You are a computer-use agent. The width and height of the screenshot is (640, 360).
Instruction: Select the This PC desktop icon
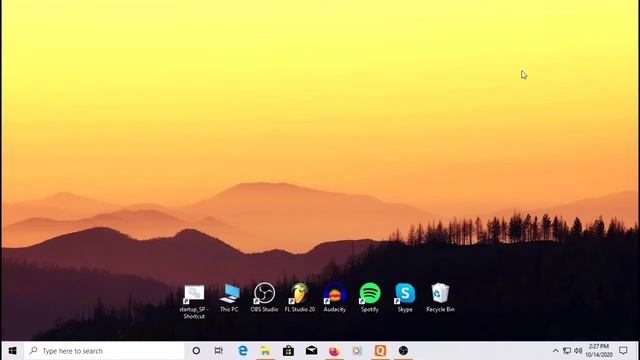[229, 298]
